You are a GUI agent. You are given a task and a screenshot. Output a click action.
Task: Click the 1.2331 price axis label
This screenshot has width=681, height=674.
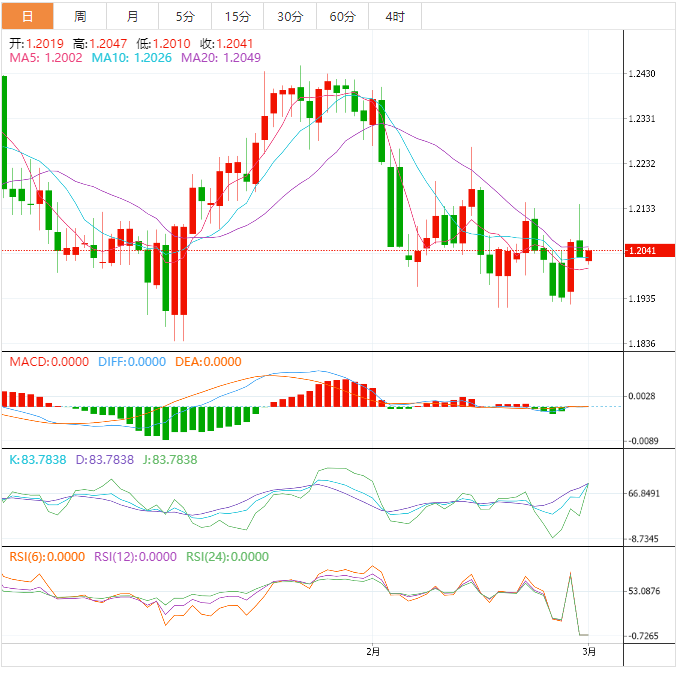[642, 119]
